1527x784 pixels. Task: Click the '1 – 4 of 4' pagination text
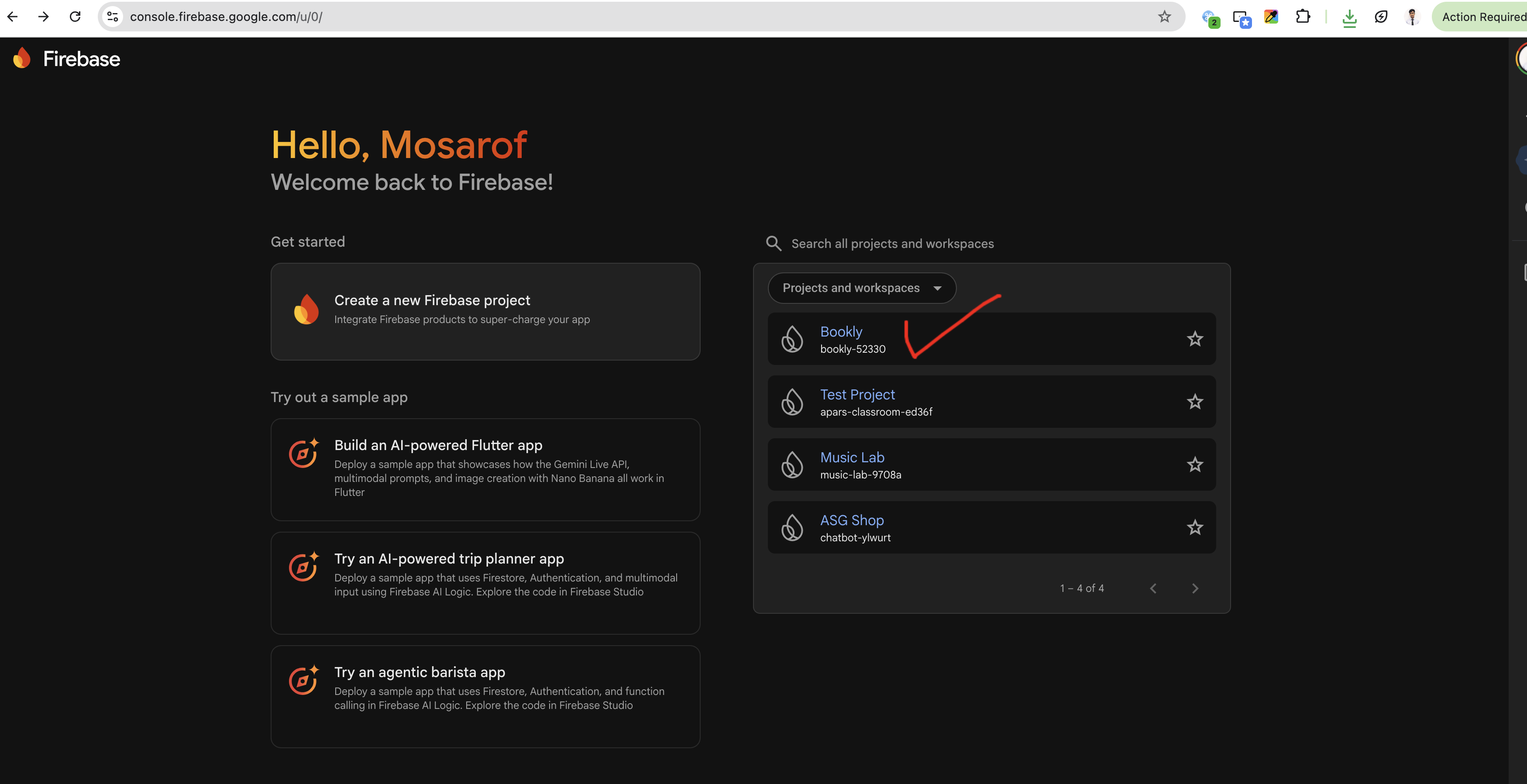click(1082, 588)
